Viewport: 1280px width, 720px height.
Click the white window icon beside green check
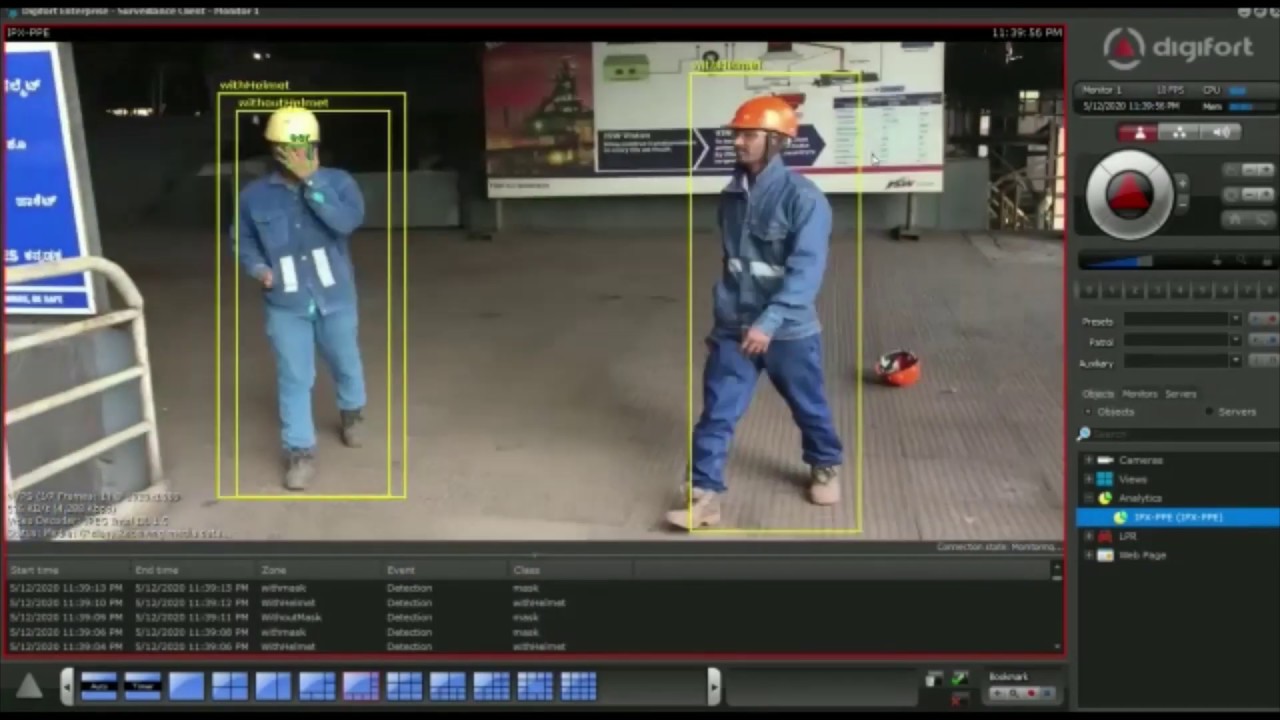point(933,680)
